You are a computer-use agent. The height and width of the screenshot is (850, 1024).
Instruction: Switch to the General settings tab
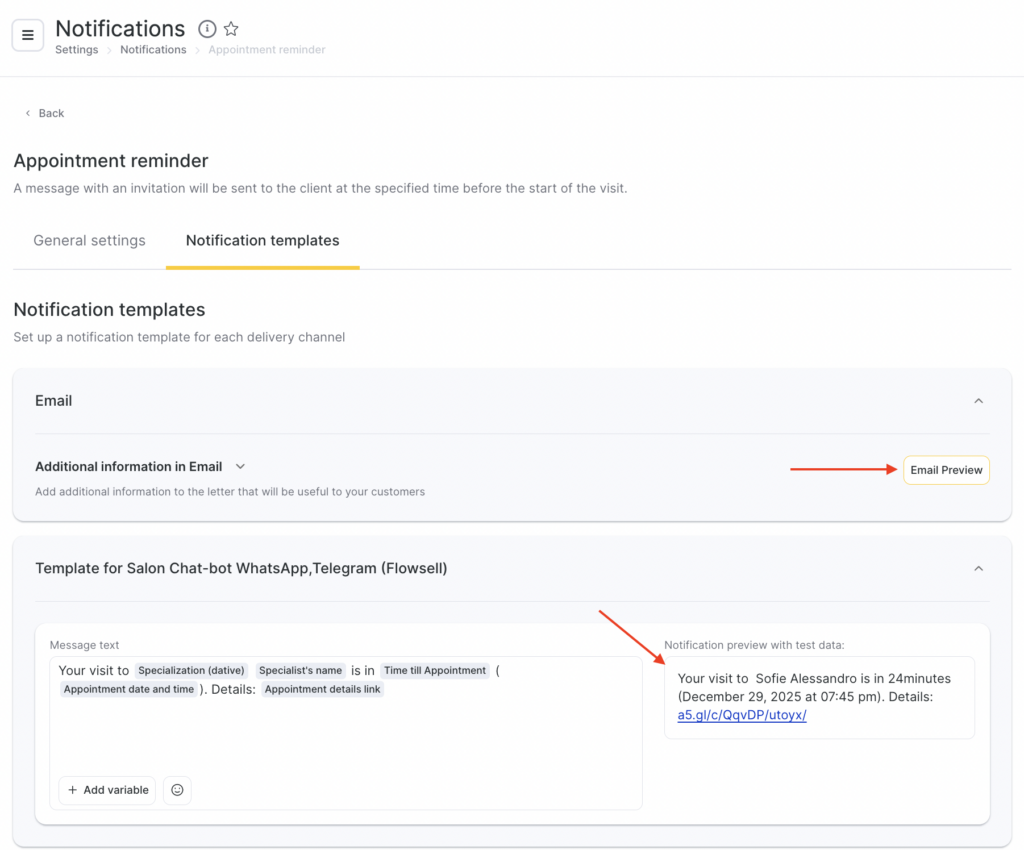point(89,241)
